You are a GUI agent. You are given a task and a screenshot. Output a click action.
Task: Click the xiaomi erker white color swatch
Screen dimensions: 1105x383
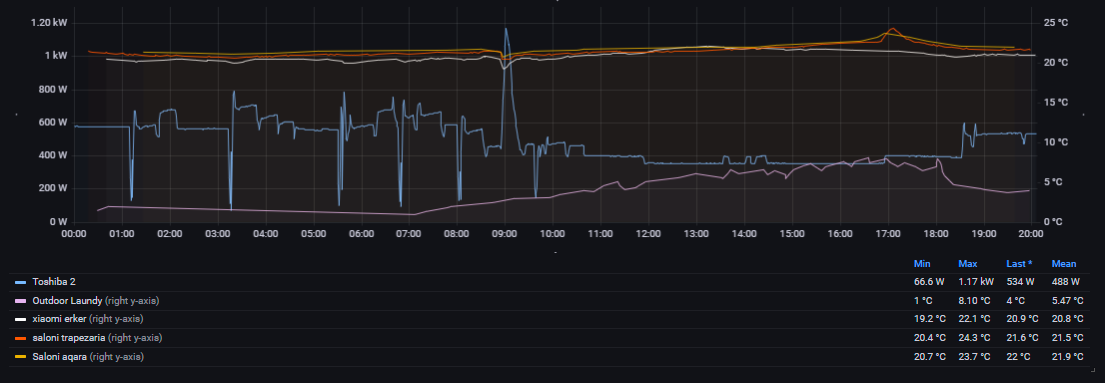(x=20, y=320)
